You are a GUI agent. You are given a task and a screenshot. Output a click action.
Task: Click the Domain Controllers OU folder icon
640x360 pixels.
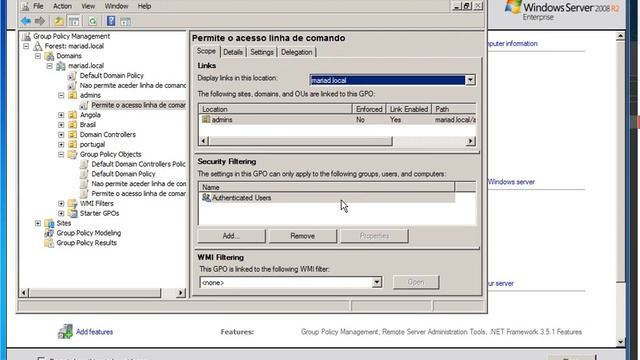72,135
